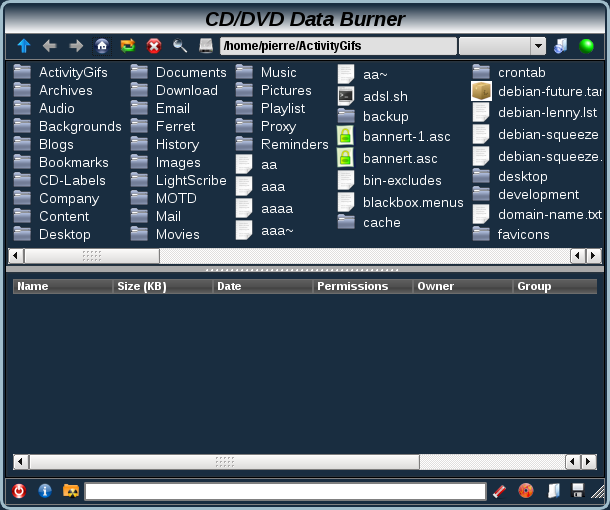Open the blue info icon

(45, 491)
